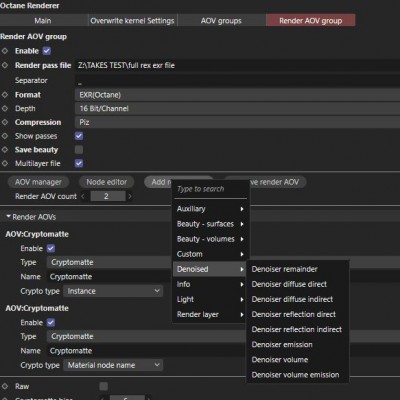This screenshot has width=400, height=400.
Task: Open the Material node name dropdown
Action: click(x=113, y=365)
